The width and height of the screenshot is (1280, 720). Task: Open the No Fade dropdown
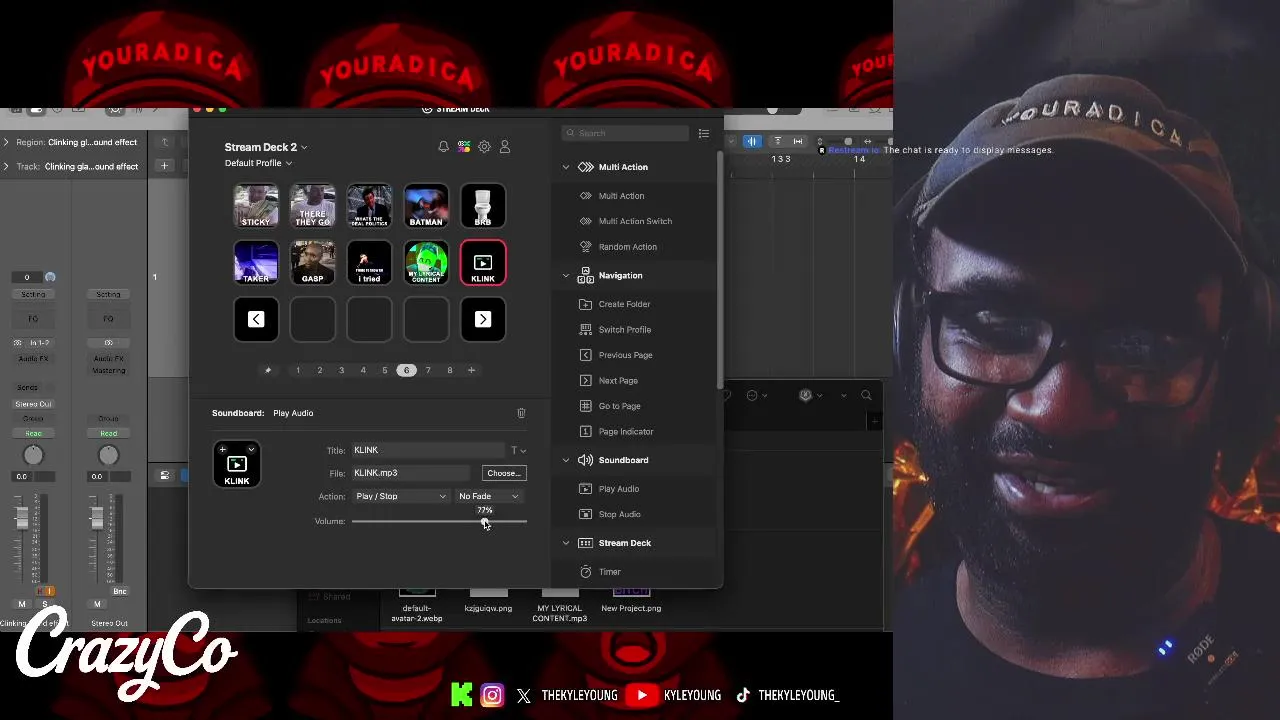[x=488, y=496]
